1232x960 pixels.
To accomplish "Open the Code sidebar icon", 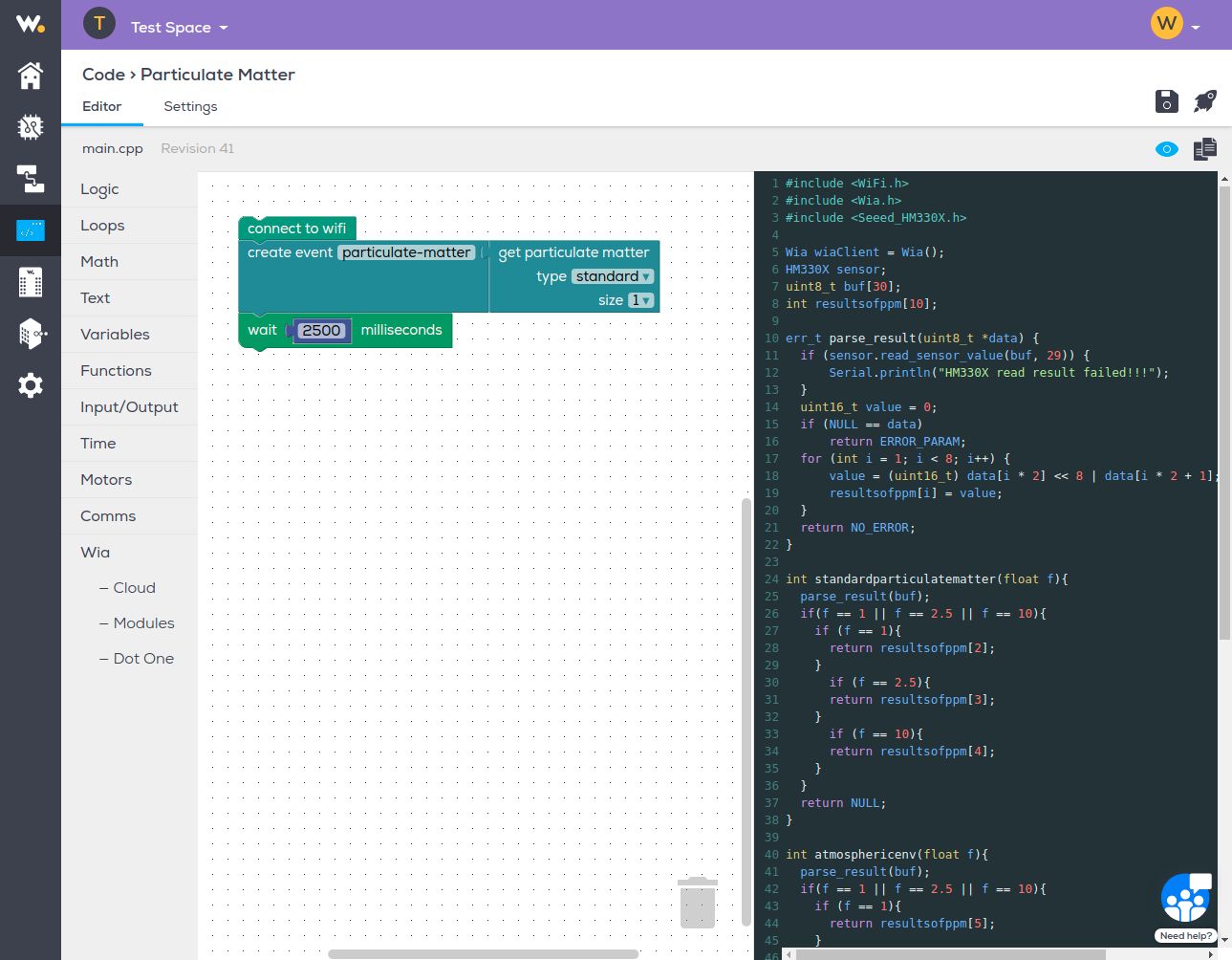I will pos(31,230).
